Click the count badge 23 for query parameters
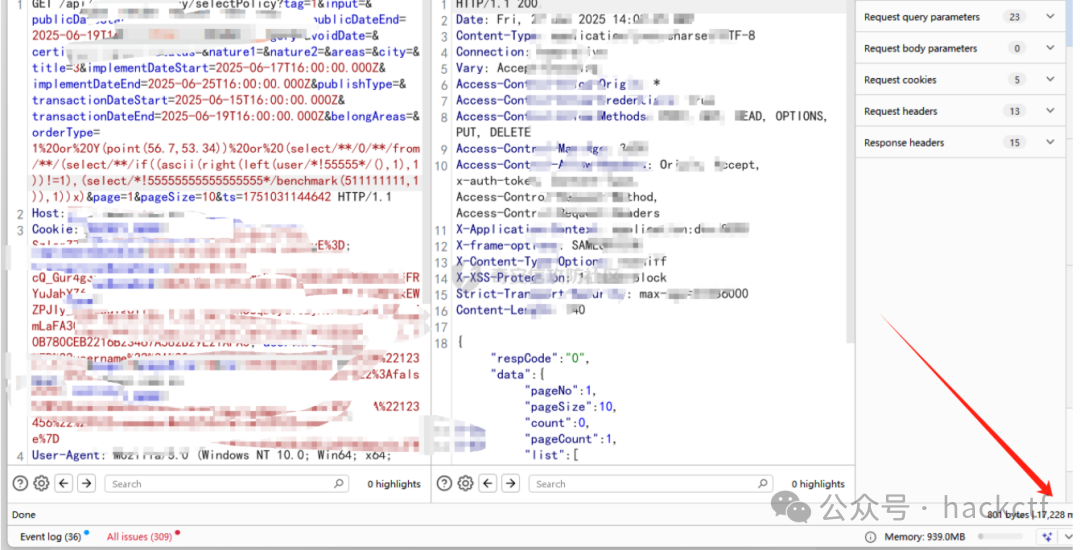Viewport: 1080px width, 550px height. click(x=1015, y=17)
